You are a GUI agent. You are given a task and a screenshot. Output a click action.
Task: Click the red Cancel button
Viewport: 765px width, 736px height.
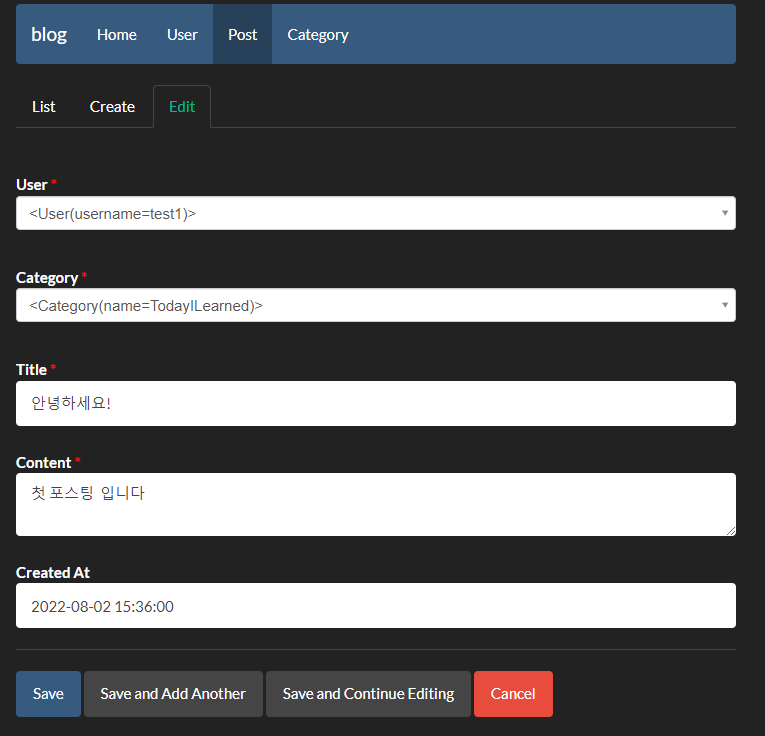tap(513, 694)
